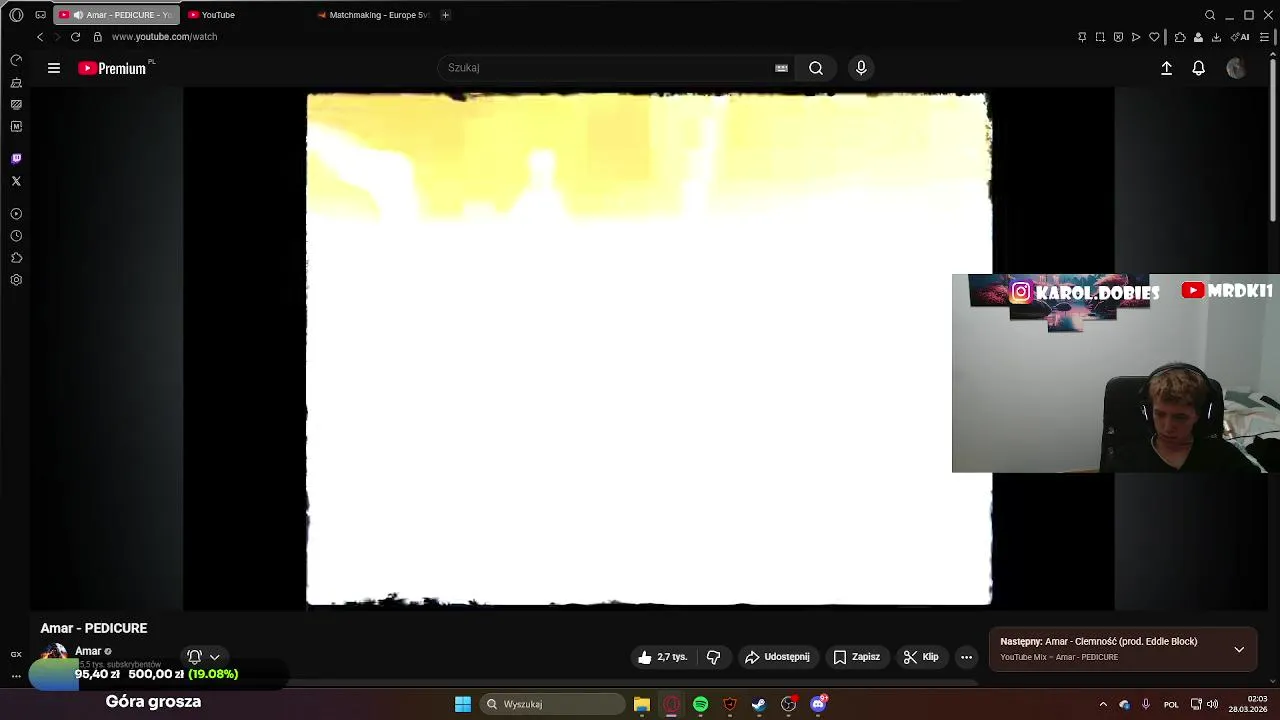Open the ad blocker shield icon

point(1118,37)
